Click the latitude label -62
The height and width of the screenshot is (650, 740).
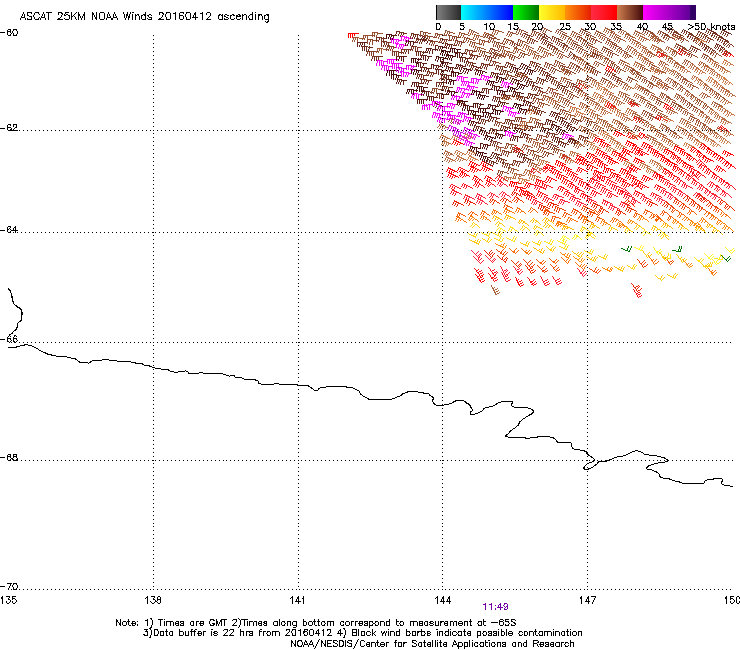pyautogui.click(x=9, y=128)
